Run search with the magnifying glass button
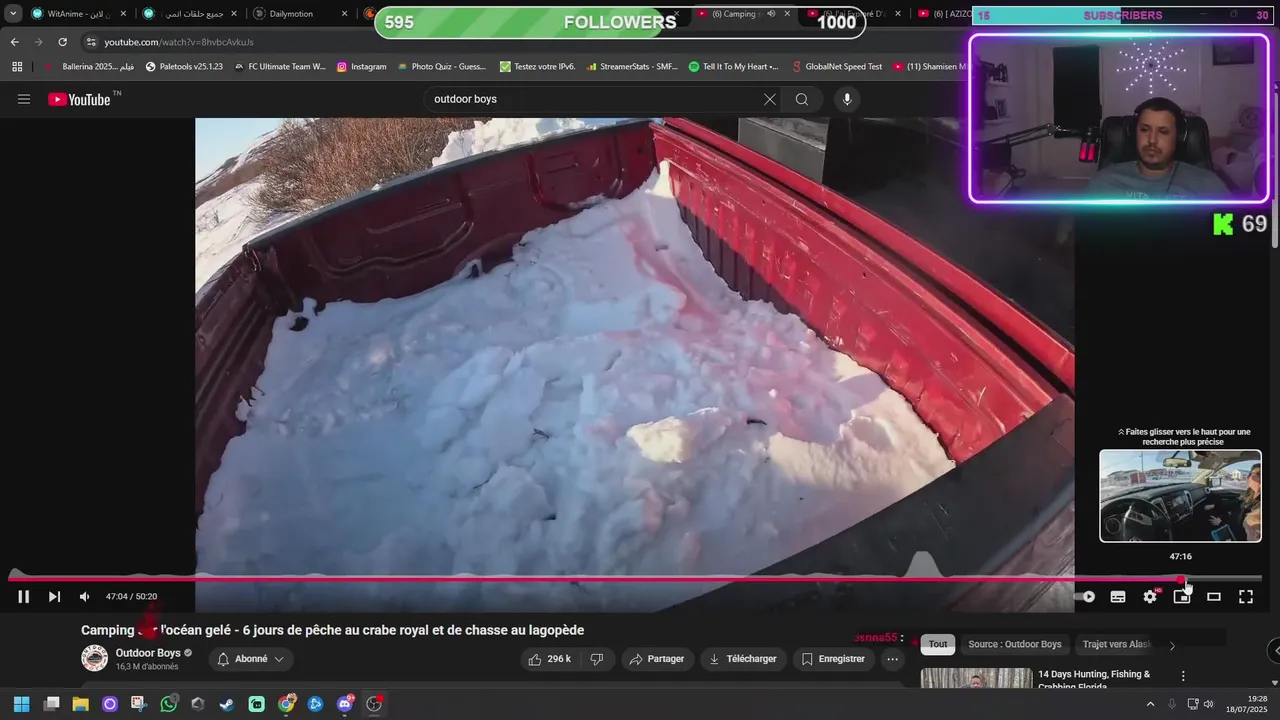Image resolution: width=1280 pixels, height=720 pixels. (x=802, y=99)
